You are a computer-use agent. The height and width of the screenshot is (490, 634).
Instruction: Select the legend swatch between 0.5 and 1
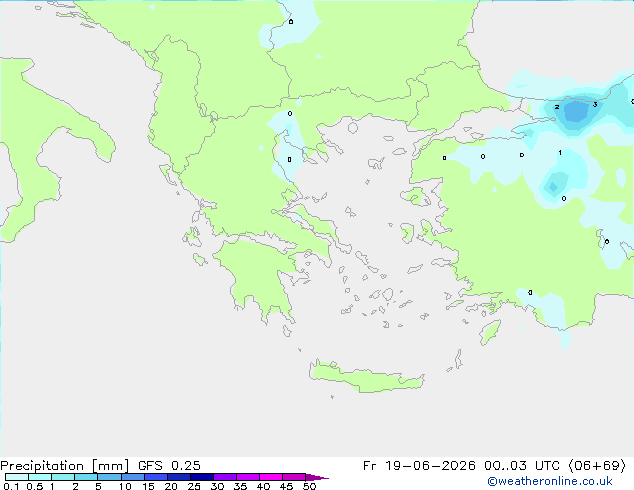click(40, 477)
